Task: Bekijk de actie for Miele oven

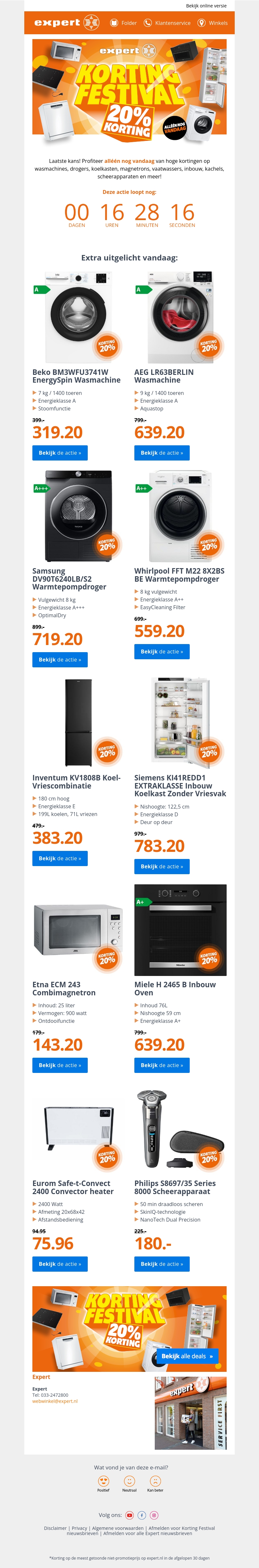Action: tap(162, 1065)
